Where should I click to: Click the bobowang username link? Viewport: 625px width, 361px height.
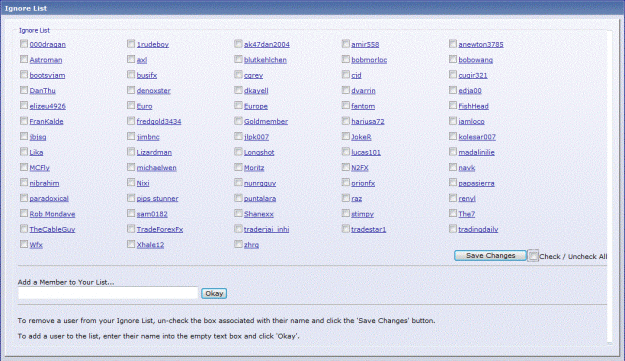click(475, 60)
